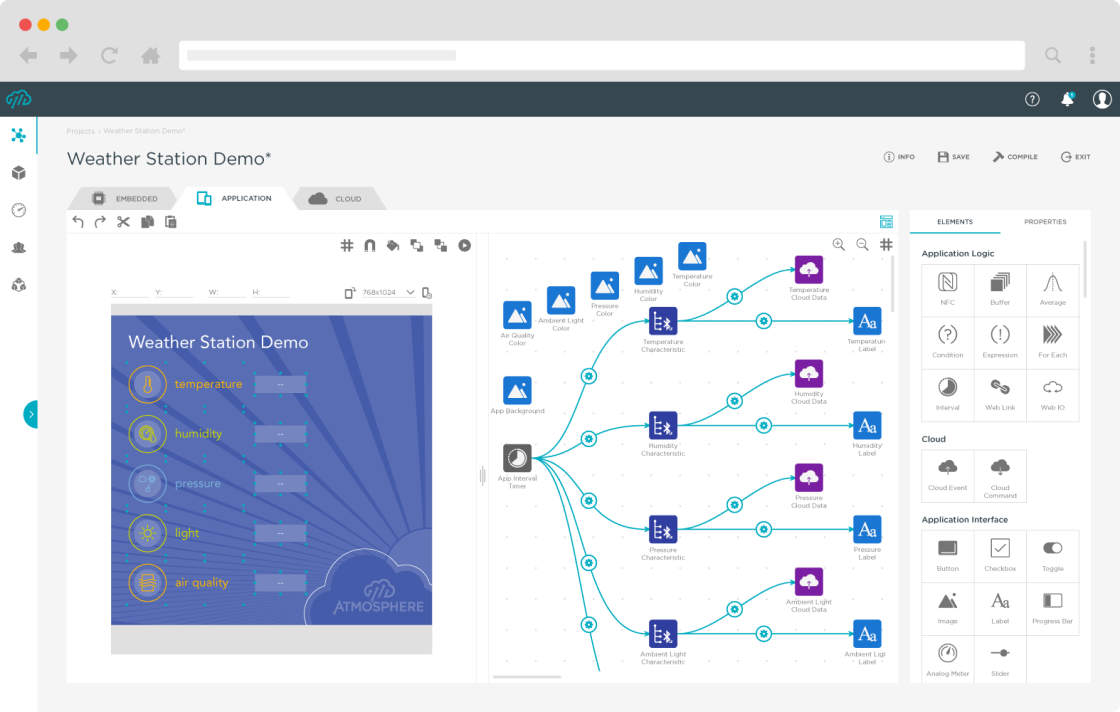Undo the last action with undo arrow
1120x712 pixels.
click(x=79, y=222)
